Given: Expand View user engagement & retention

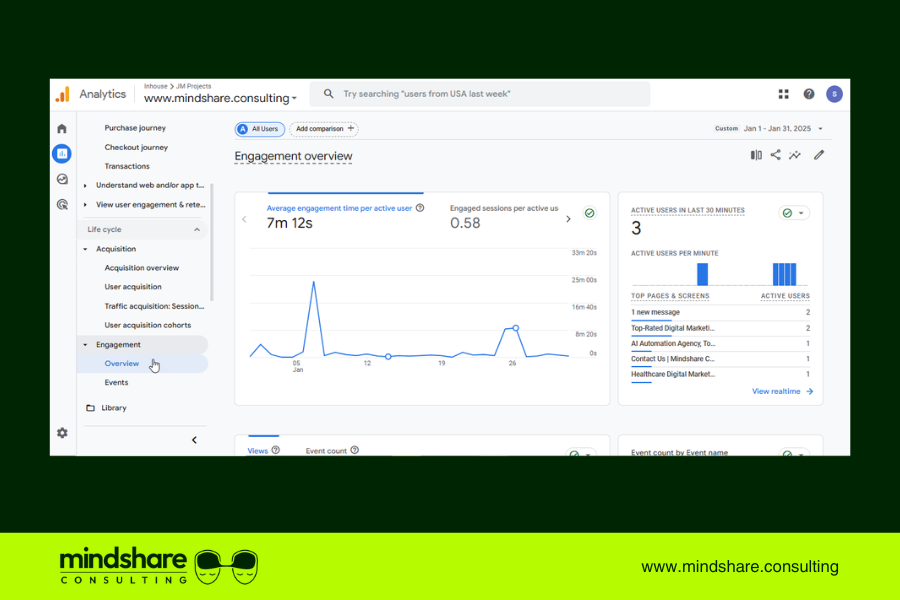Looking at the screenshot, I should coord(85,204).
